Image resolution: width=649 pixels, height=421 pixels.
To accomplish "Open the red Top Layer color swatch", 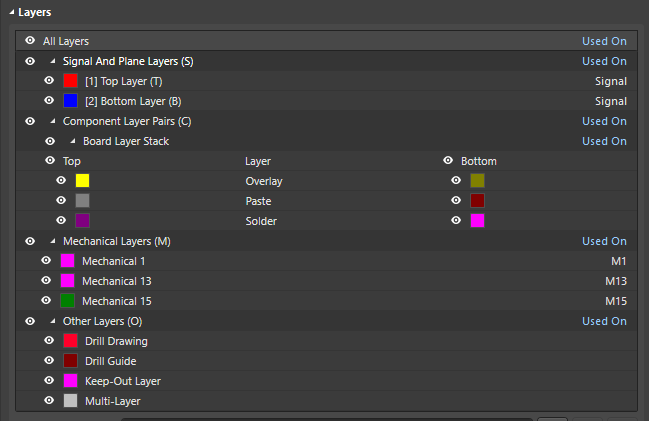I will pos(70,81).
